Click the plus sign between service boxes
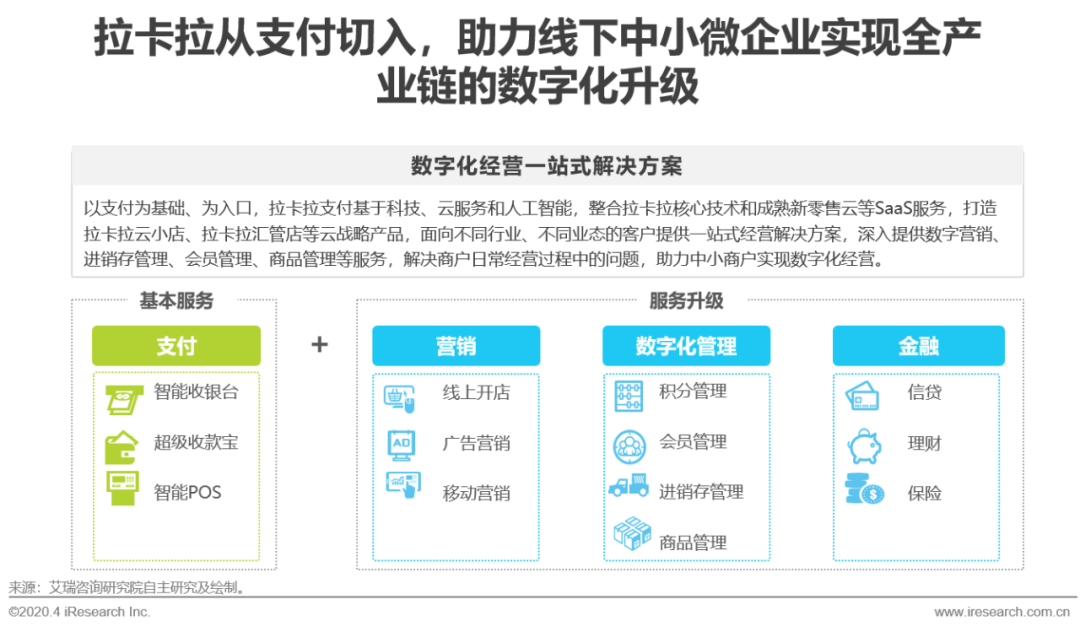The height and width of the screenshot is (632, 1080). coord(320,344)
